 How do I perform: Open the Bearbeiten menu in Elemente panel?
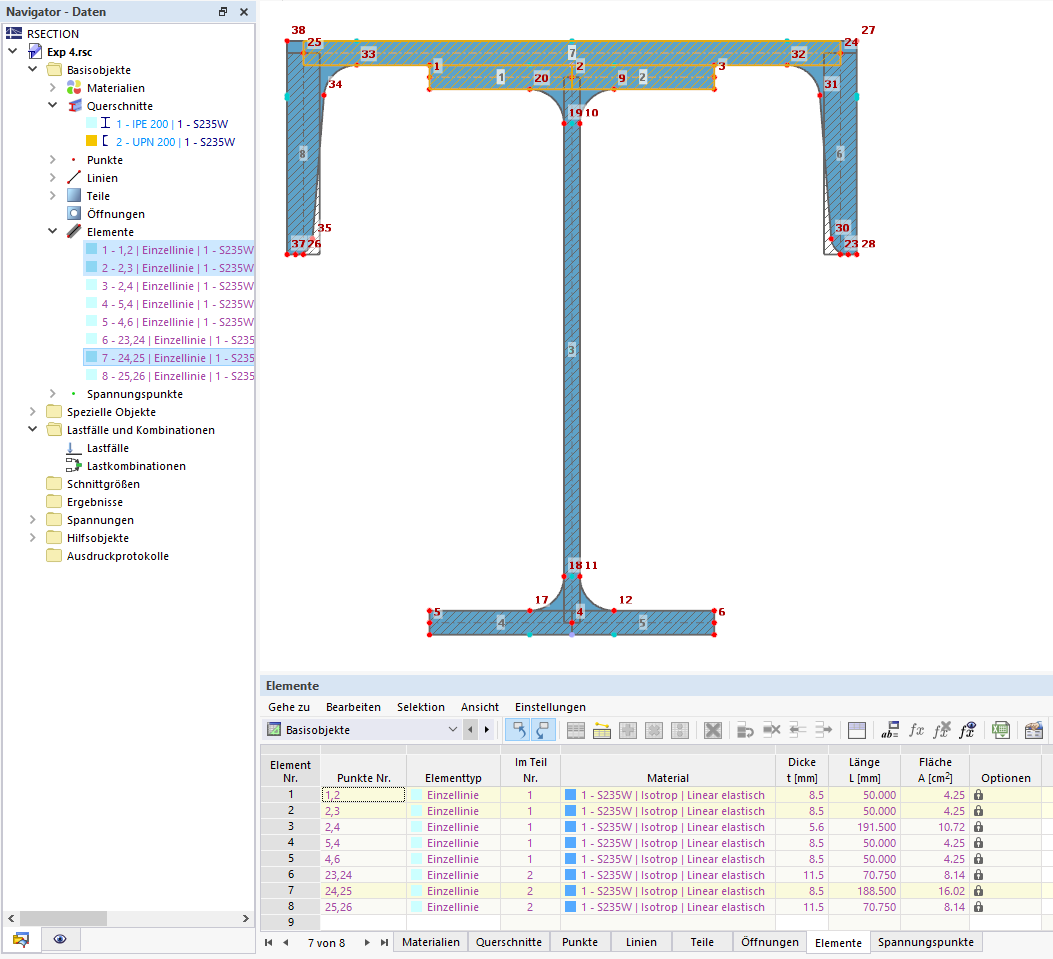(353, 707)
